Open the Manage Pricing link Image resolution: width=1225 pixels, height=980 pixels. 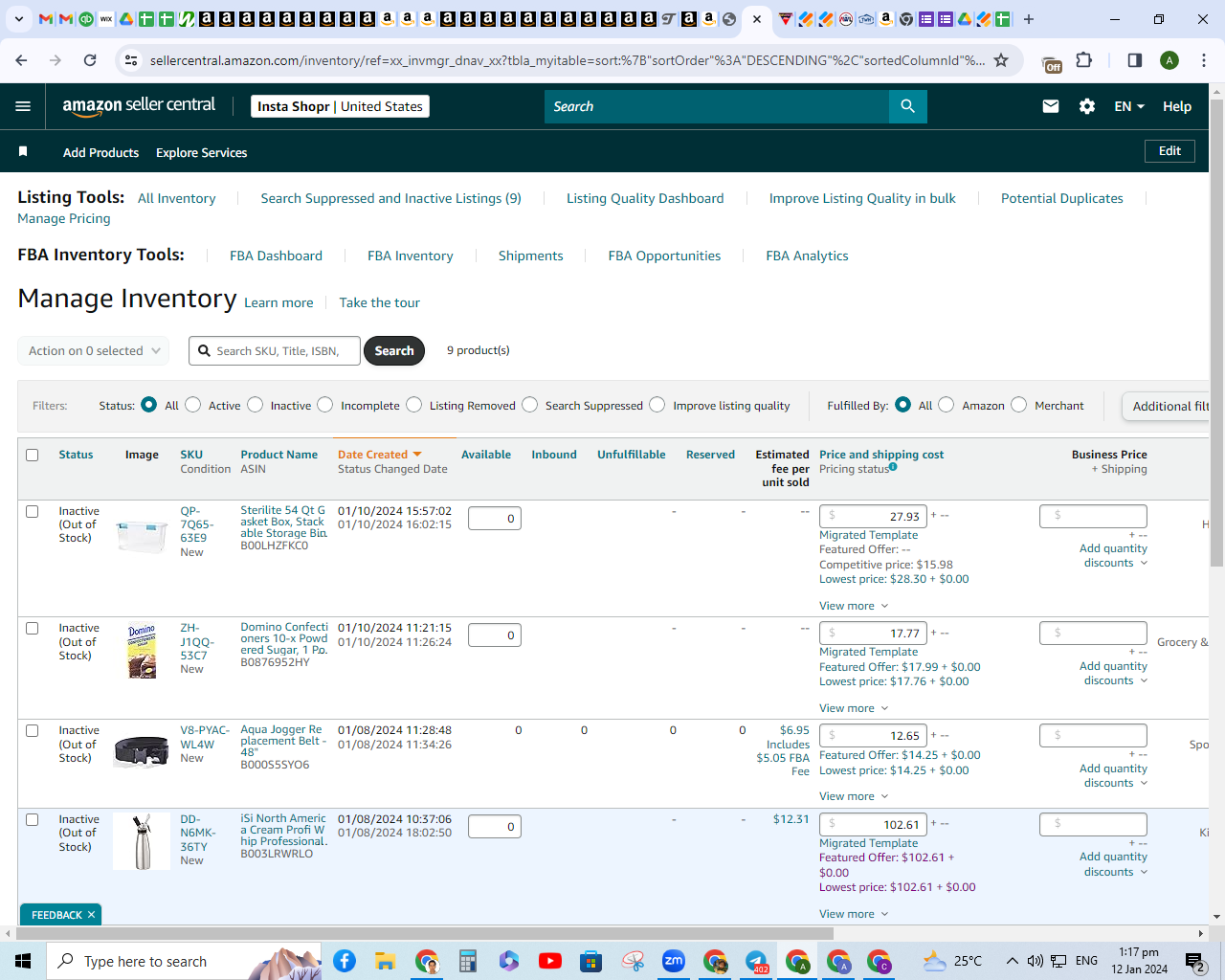click(x=64, y=218)
